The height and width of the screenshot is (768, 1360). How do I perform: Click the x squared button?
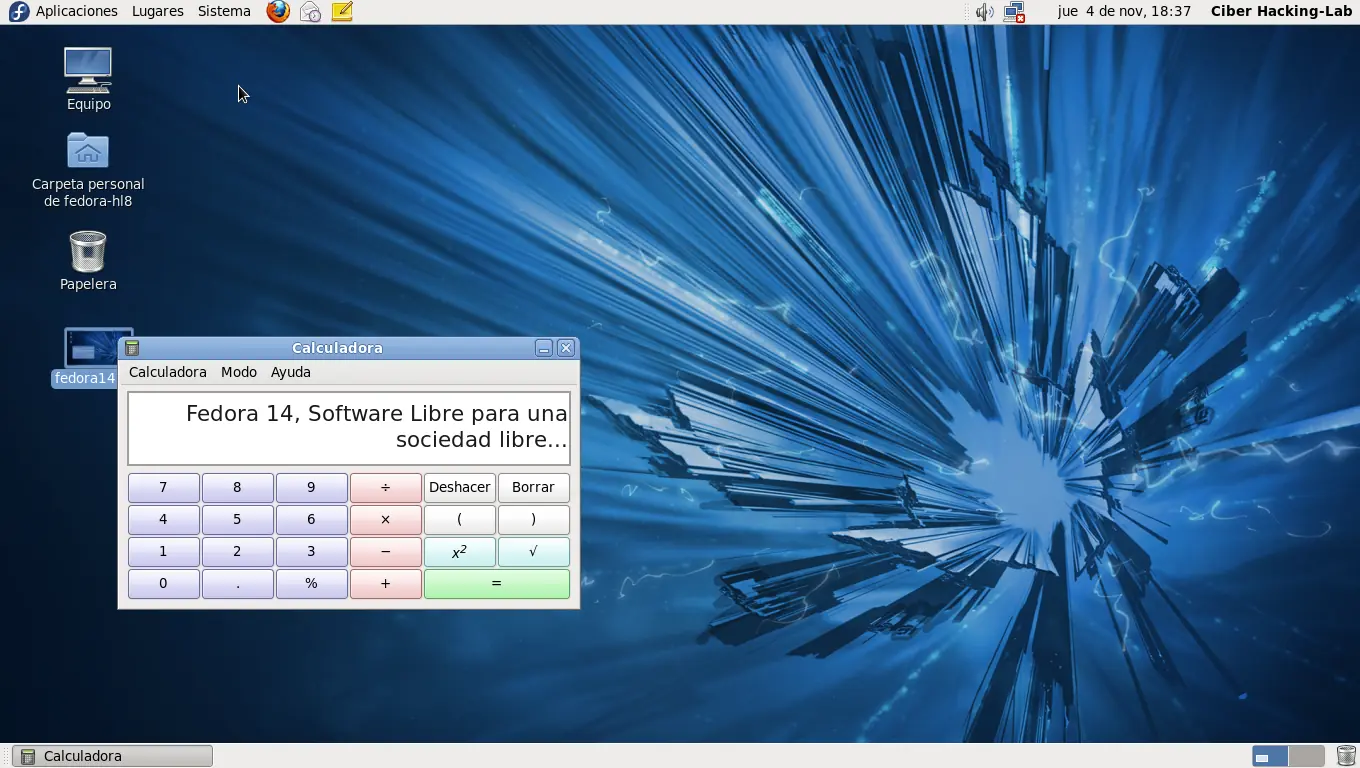click(460, 552)
